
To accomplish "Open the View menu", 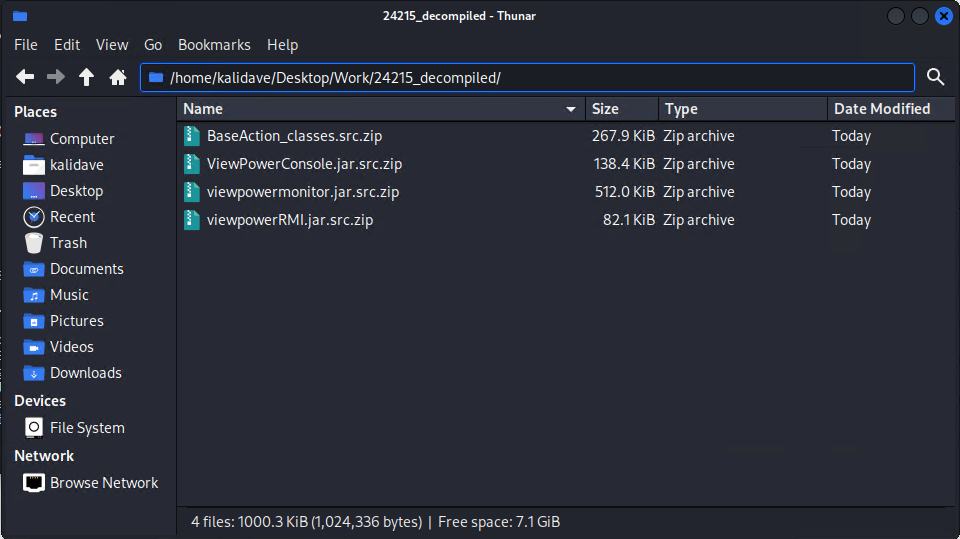I will pos(112,45).
